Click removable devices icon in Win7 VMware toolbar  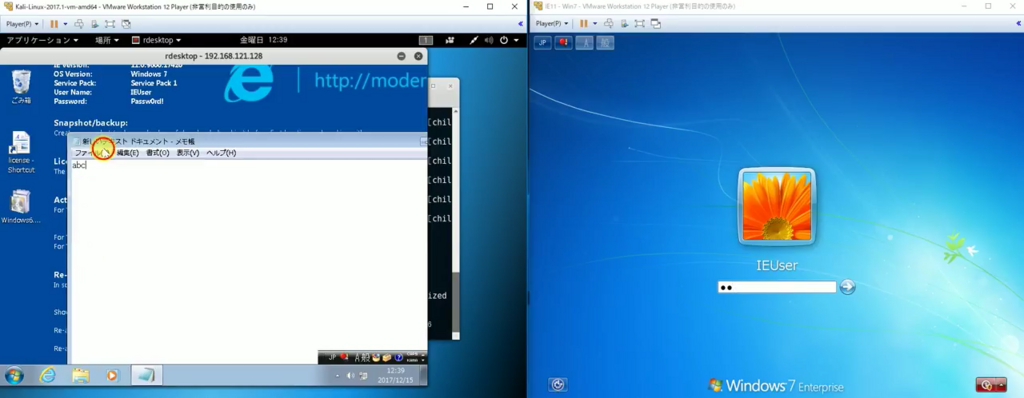624,24
